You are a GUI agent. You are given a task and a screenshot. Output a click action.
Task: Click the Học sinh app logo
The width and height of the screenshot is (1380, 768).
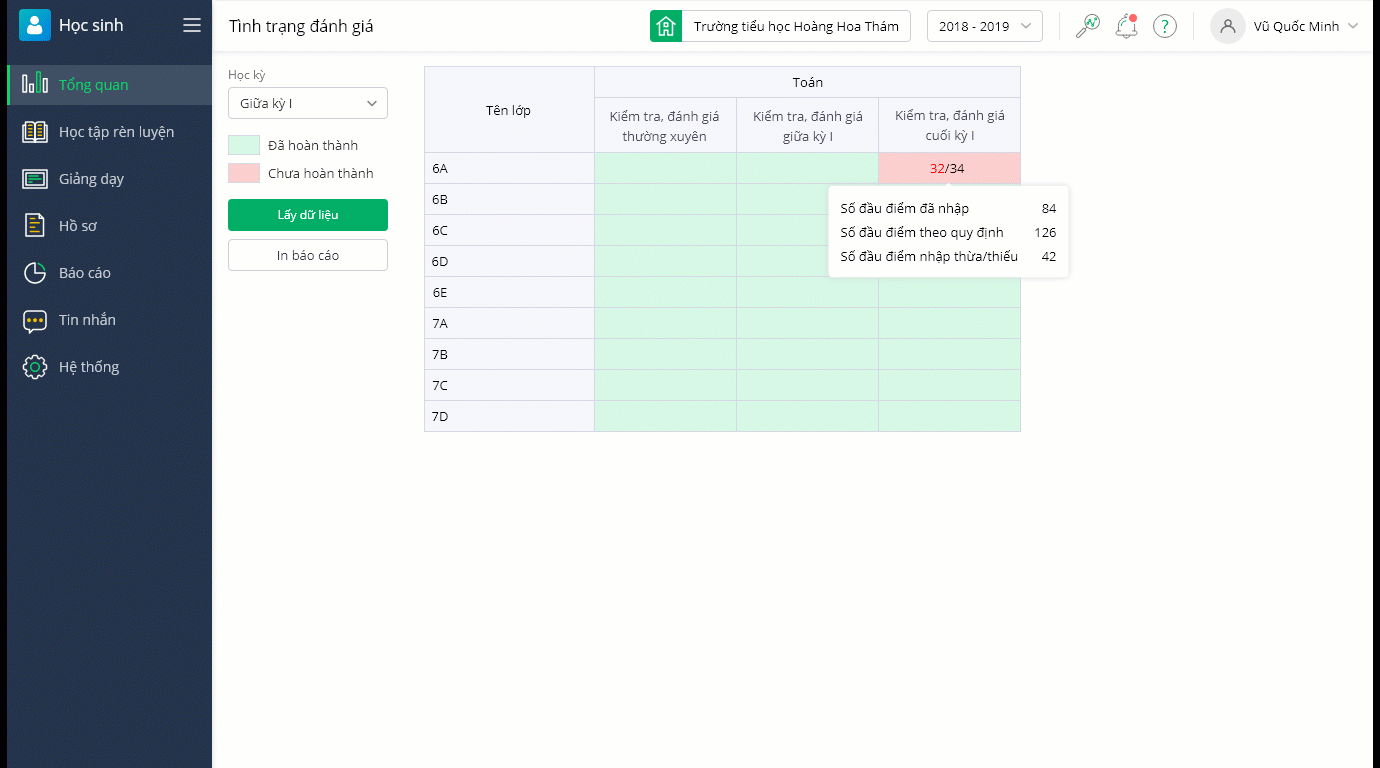(35, 25)
